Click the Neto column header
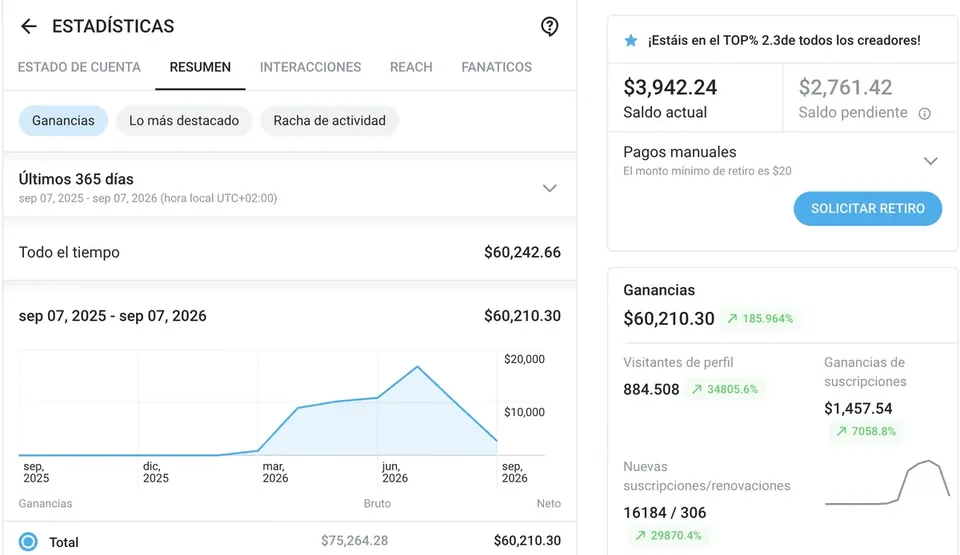Screen dimensions: 960x555 coord(549,504)
